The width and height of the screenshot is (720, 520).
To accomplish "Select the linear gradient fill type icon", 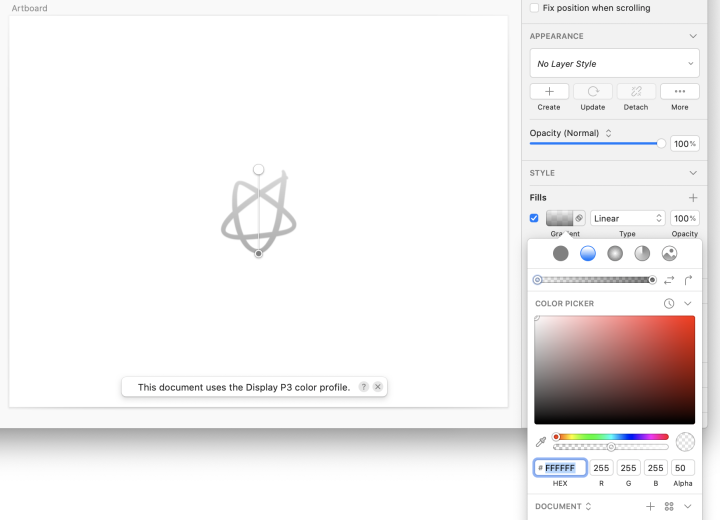I will tap(588, 253).
